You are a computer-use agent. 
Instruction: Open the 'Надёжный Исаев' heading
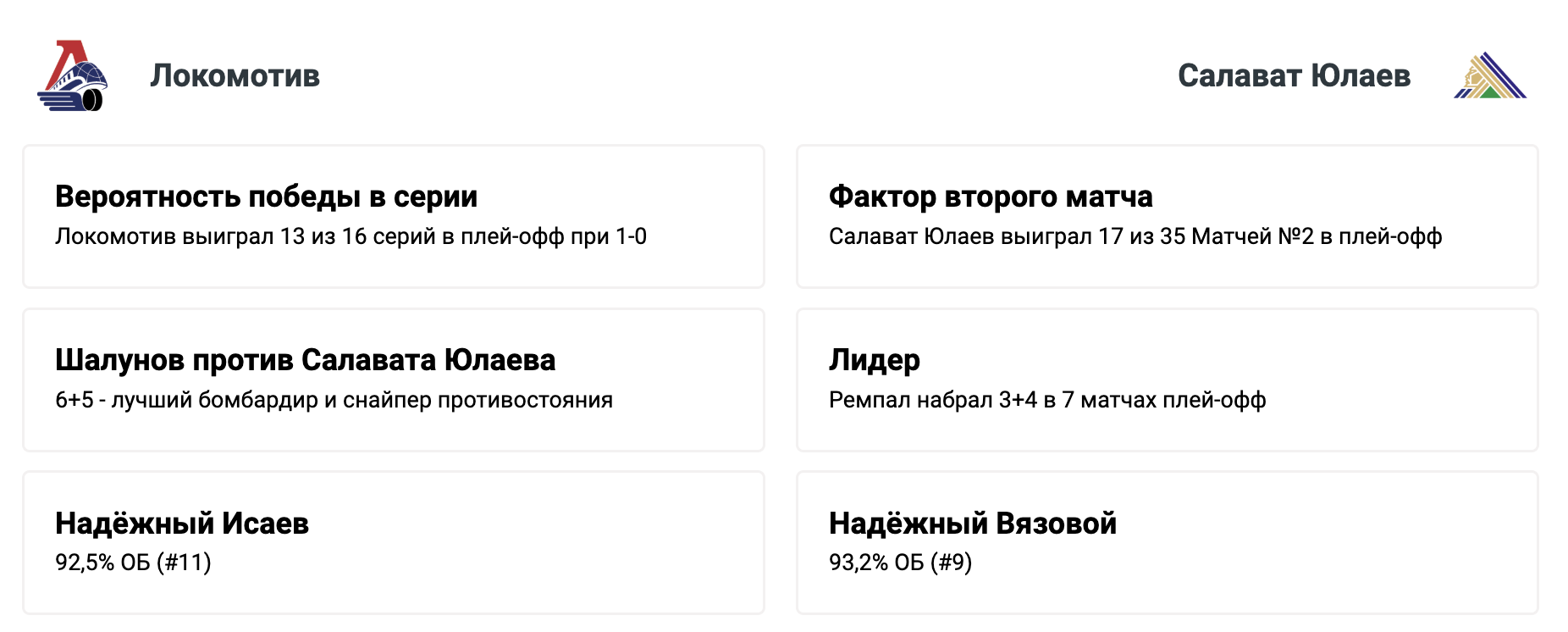tap(181, 524)
